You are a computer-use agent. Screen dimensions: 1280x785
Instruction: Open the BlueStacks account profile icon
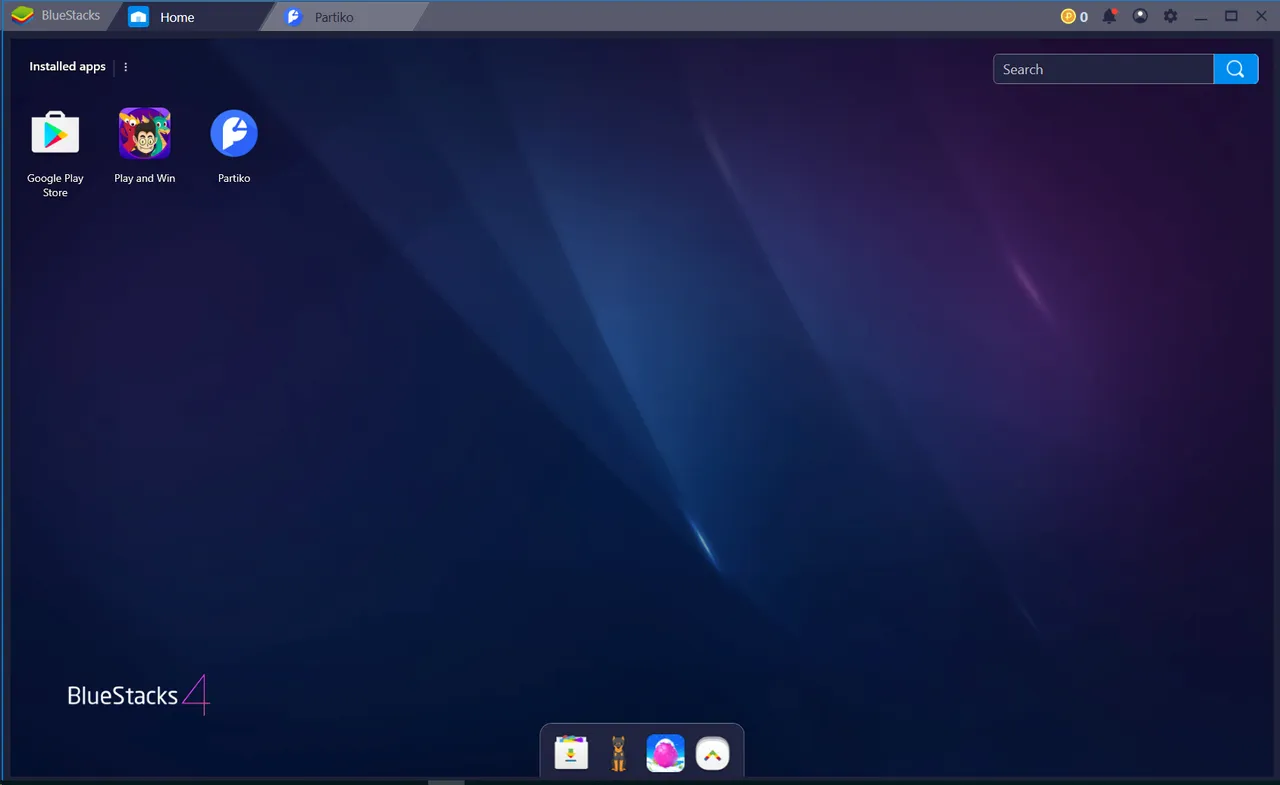click(1140, 17)
